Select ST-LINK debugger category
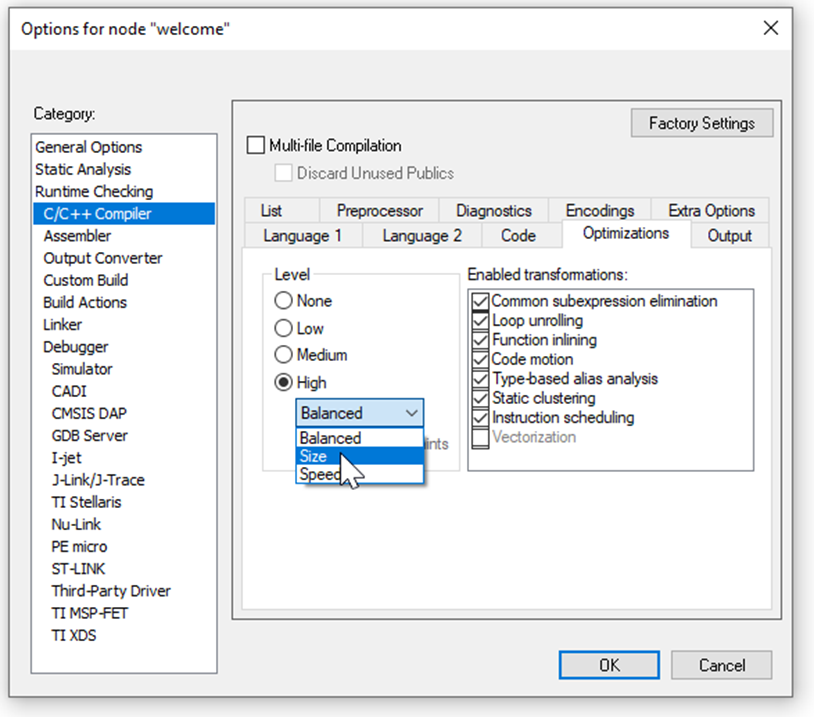Image resolution: width=814 pixels, height=717 pixels. click(x=79, y=569)
